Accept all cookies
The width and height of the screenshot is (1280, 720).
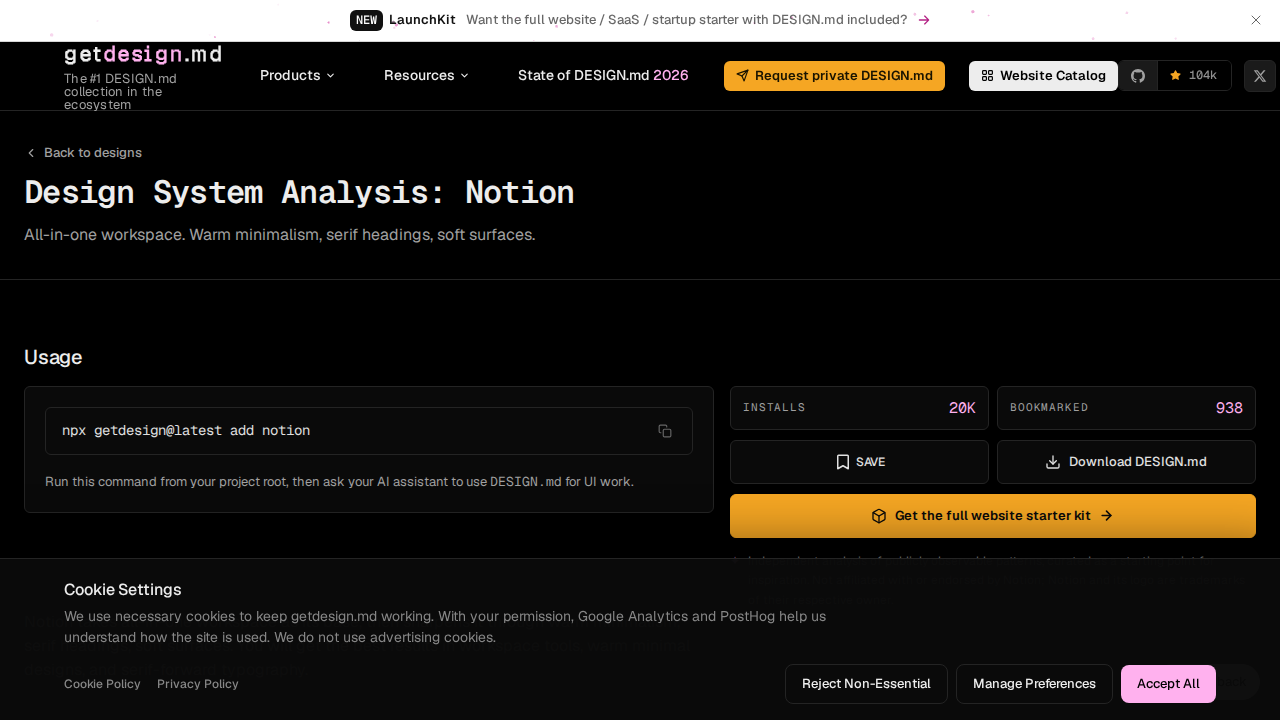pyautogui.click(x=1168, y=684)
